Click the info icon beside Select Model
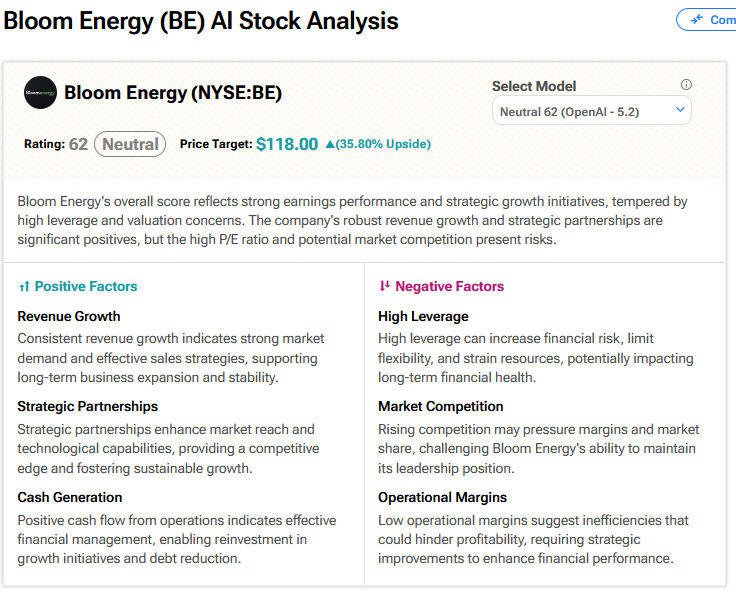This screenshot has height=594, width=736. 686,85
